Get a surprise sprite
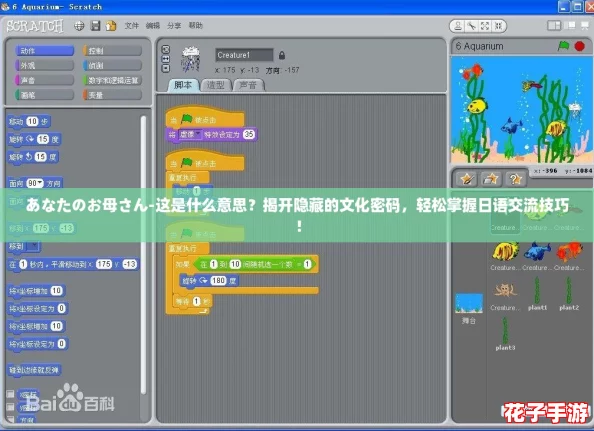This screenshot has width=594, height=431. [515, 179]
